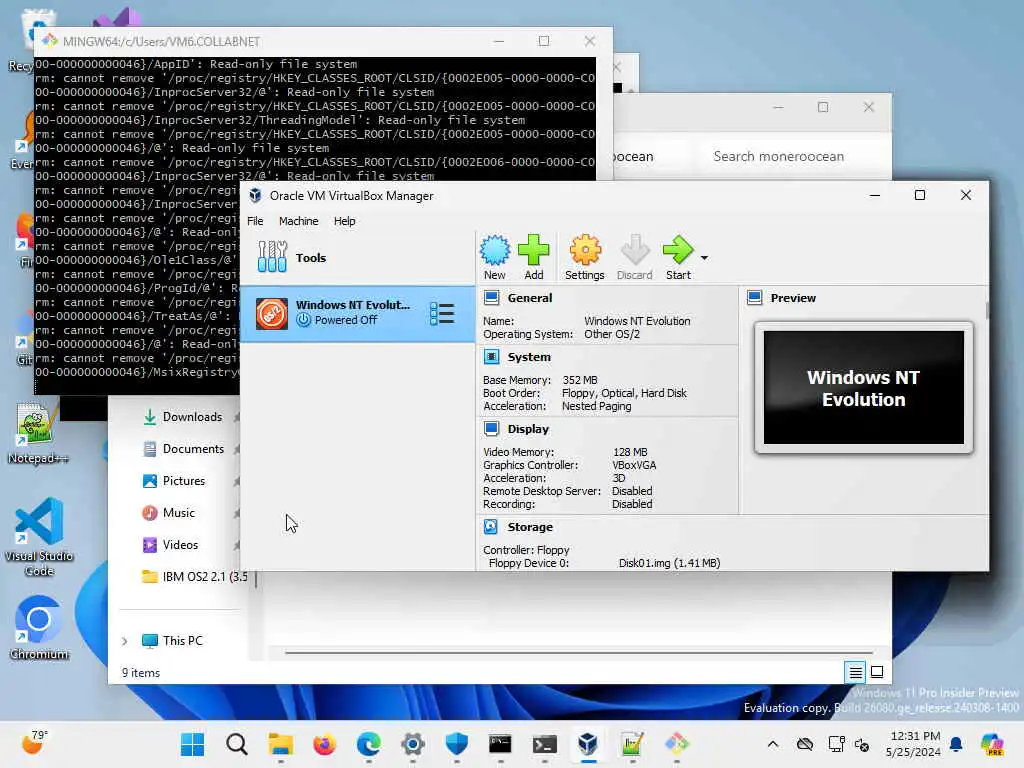
Task: Switch File Explorer to details view icon
Action: point(856,672)
